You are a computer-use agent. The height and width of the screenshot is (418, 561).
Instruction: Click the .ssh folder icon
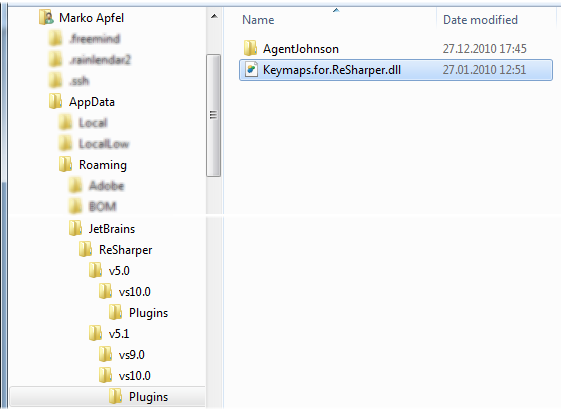click(x=55, y=81)
